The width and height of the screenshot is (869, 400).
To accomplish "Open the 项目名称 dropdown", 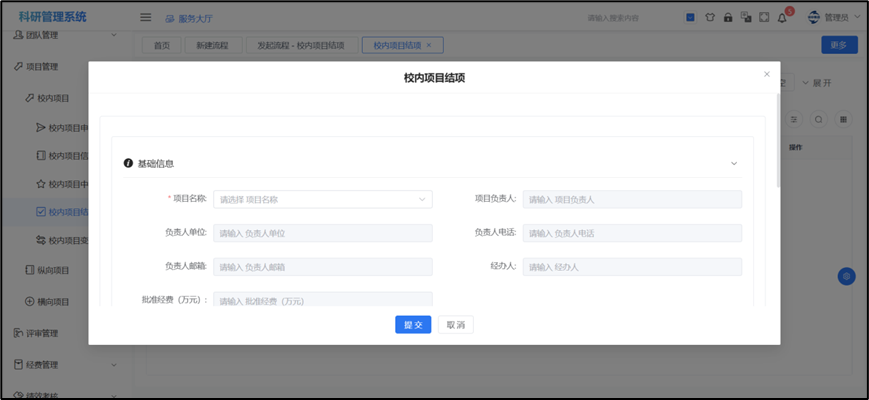I will [323, 199].
